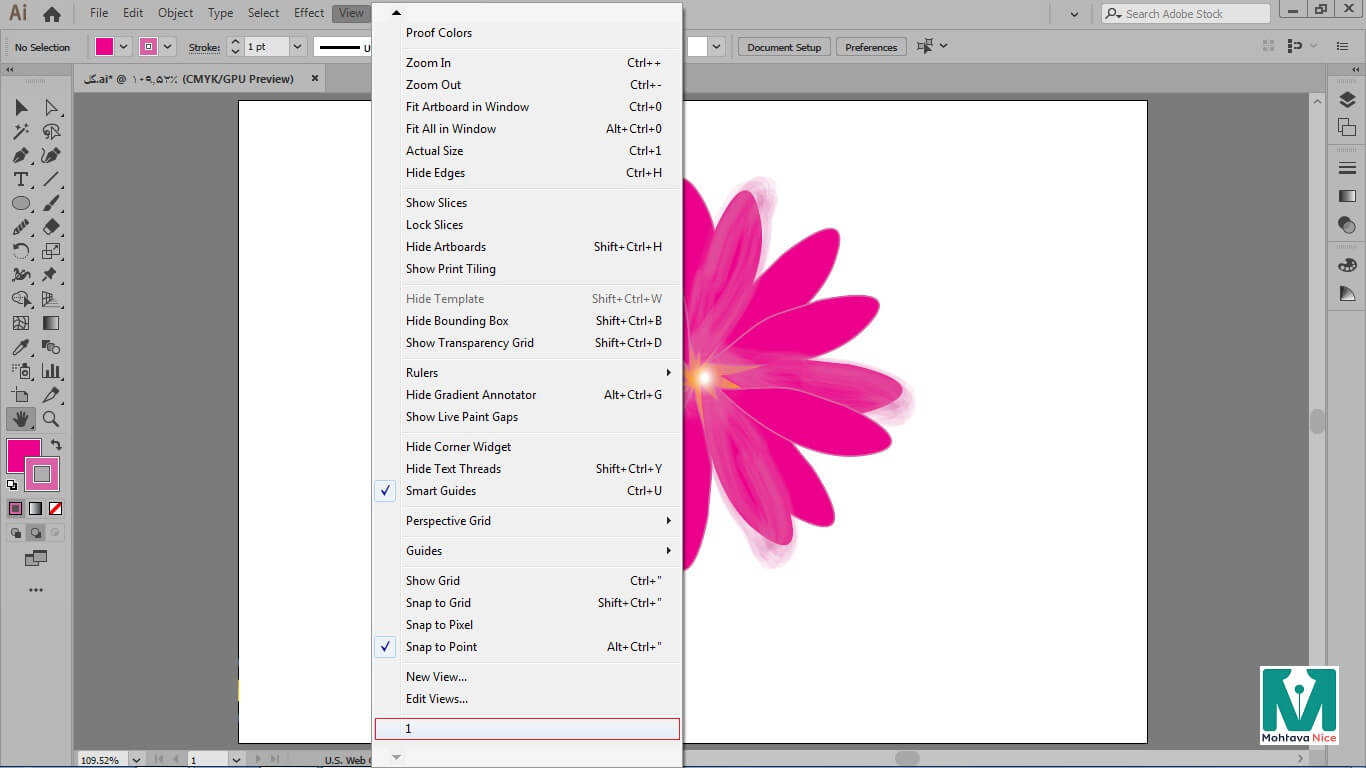The height and width of the screenshot is (768, 1366).
Task: Click the magenta Fill color swatch
Action: point(22,455)
